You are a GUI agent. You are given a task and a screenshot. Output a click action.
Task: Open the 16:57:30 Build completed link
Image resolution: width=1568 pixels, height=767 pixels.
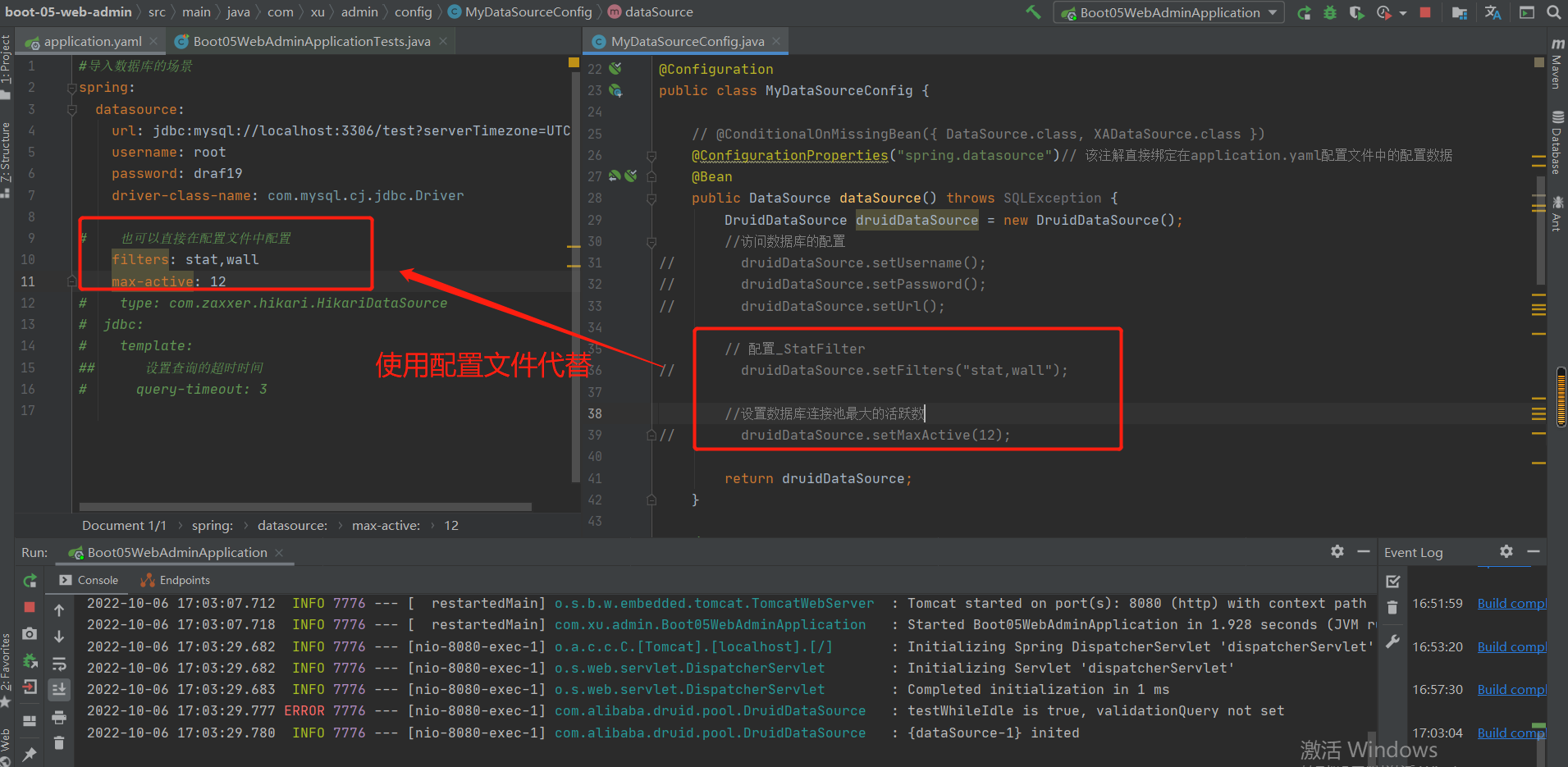point(1512,689)
